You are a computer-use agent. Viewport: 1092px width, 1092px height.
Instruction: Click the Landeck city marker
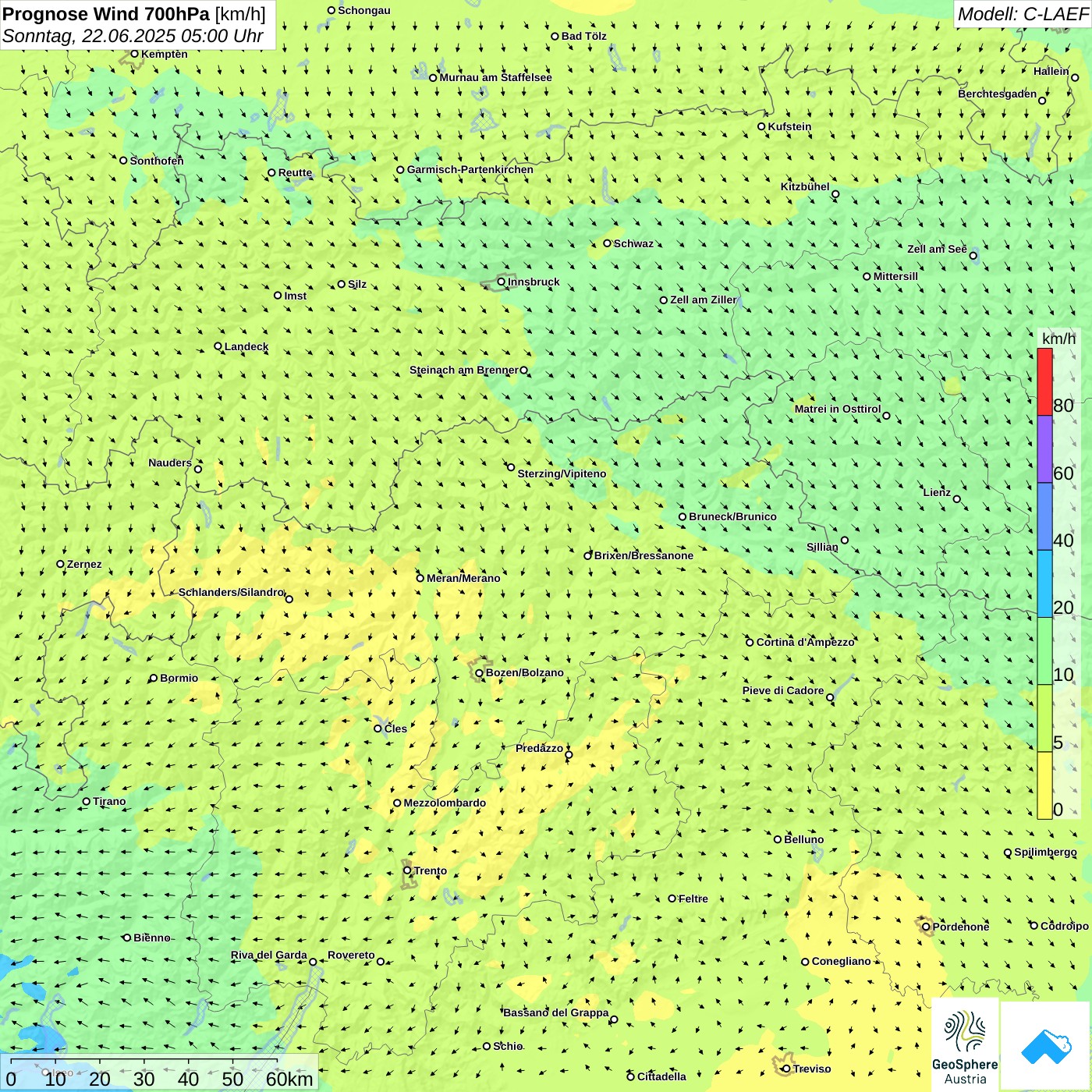218,346
